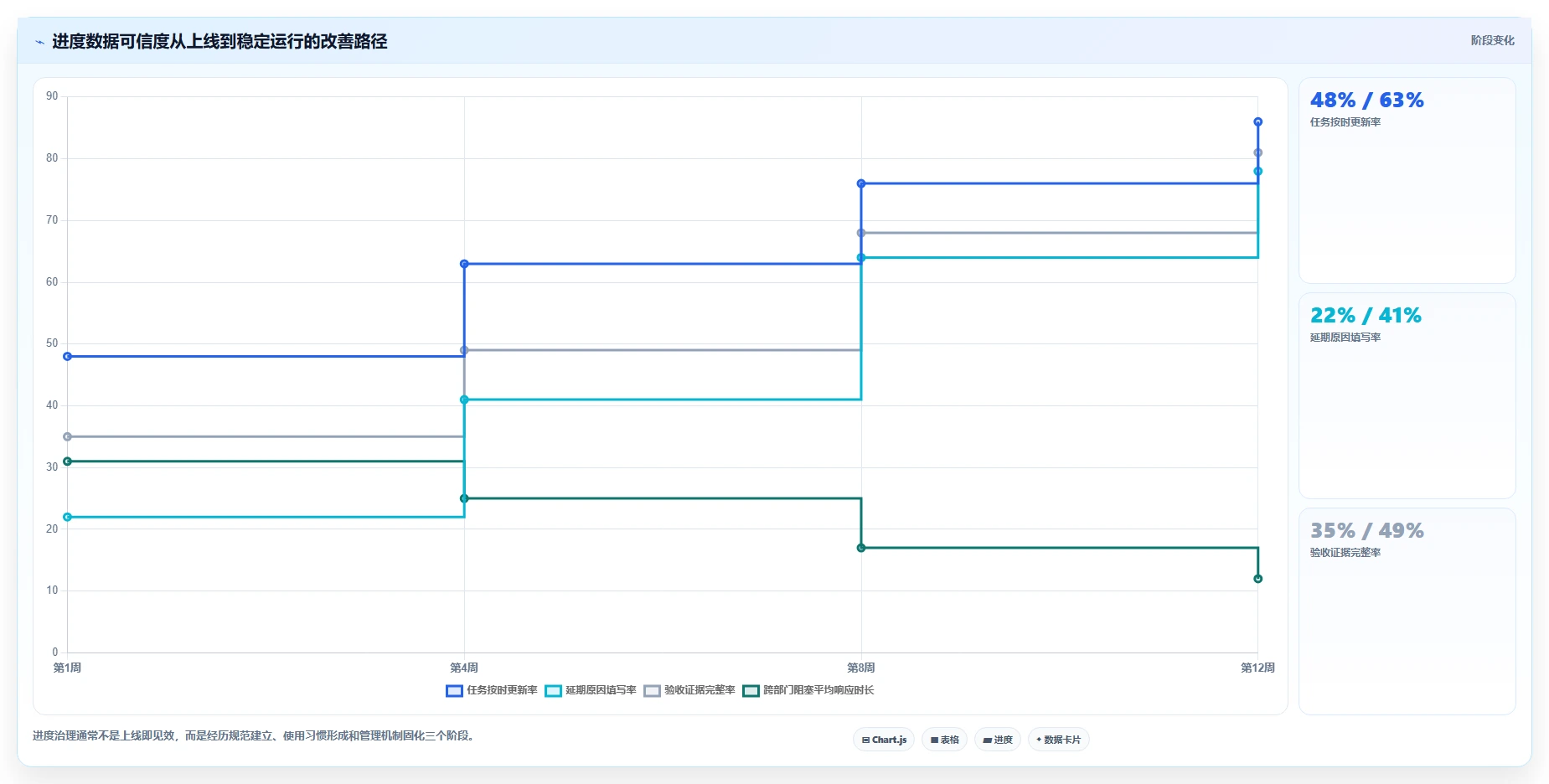The width and height of the screenshot is (1549, 784).
Task: Click the 验收证据完整率 point at 第1周 (35)
Action: (68, 436)
